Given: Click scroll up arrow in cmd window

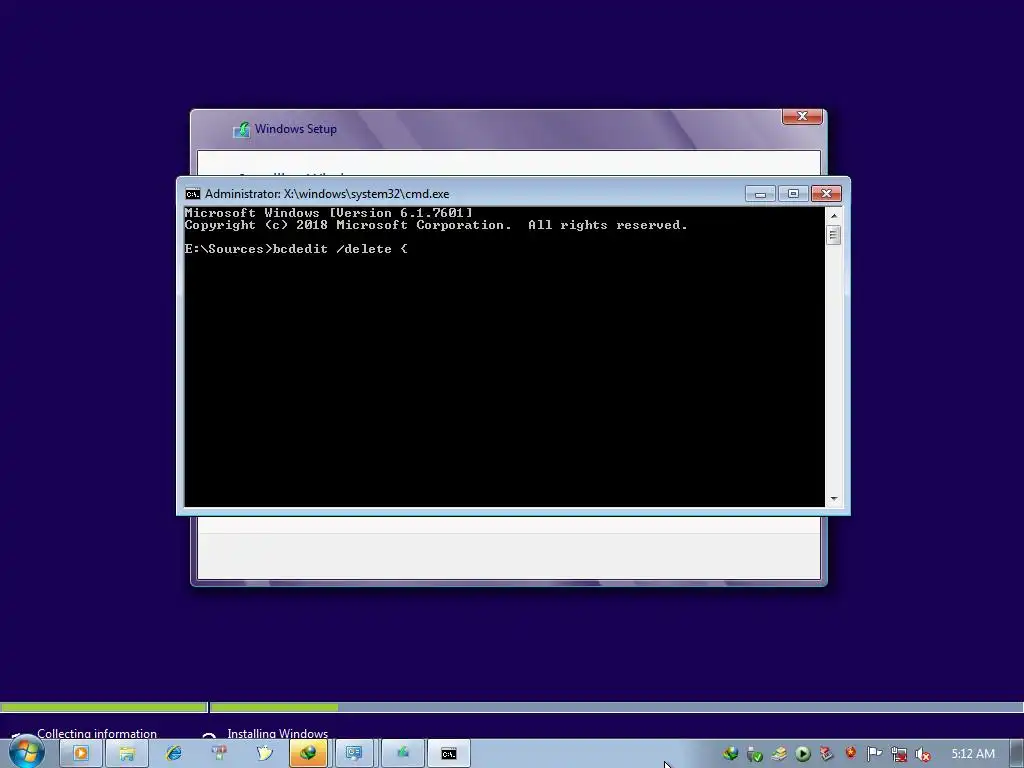Looking at the screenshot, I should point(833,216).
